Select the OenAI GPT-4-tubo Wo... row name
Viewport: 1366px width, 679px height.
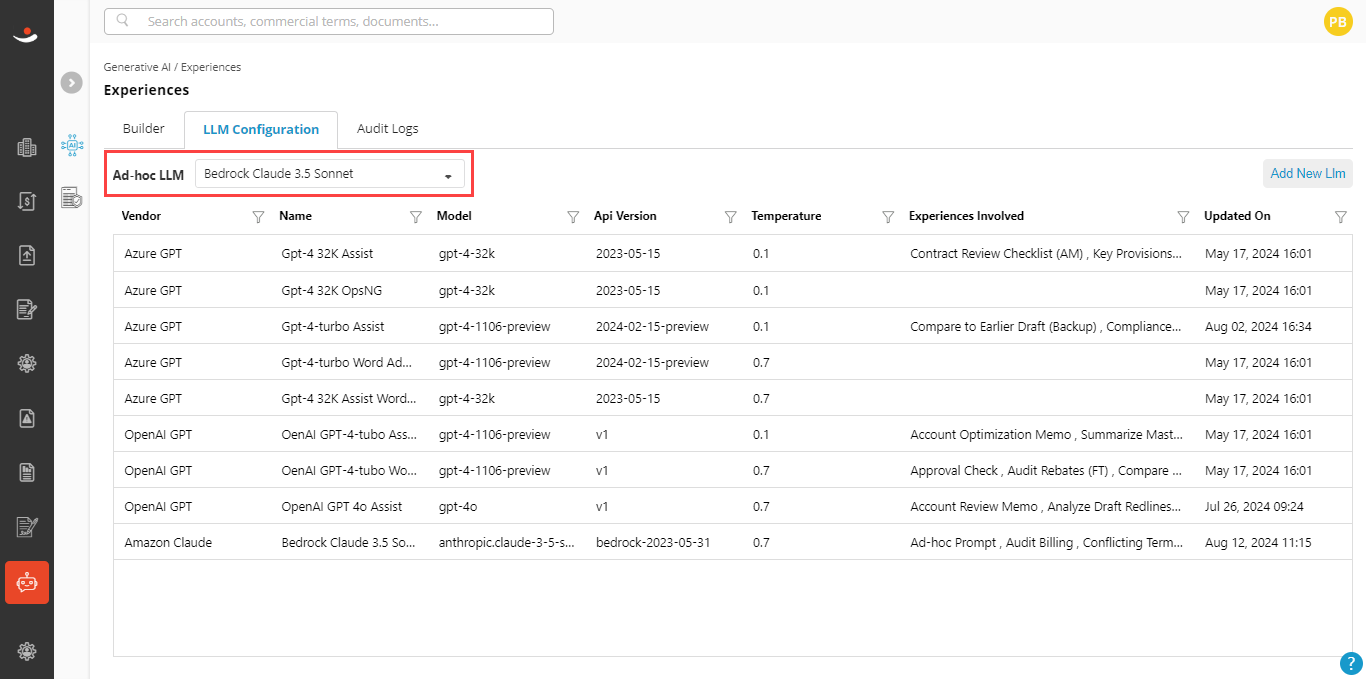click(349, 470)
